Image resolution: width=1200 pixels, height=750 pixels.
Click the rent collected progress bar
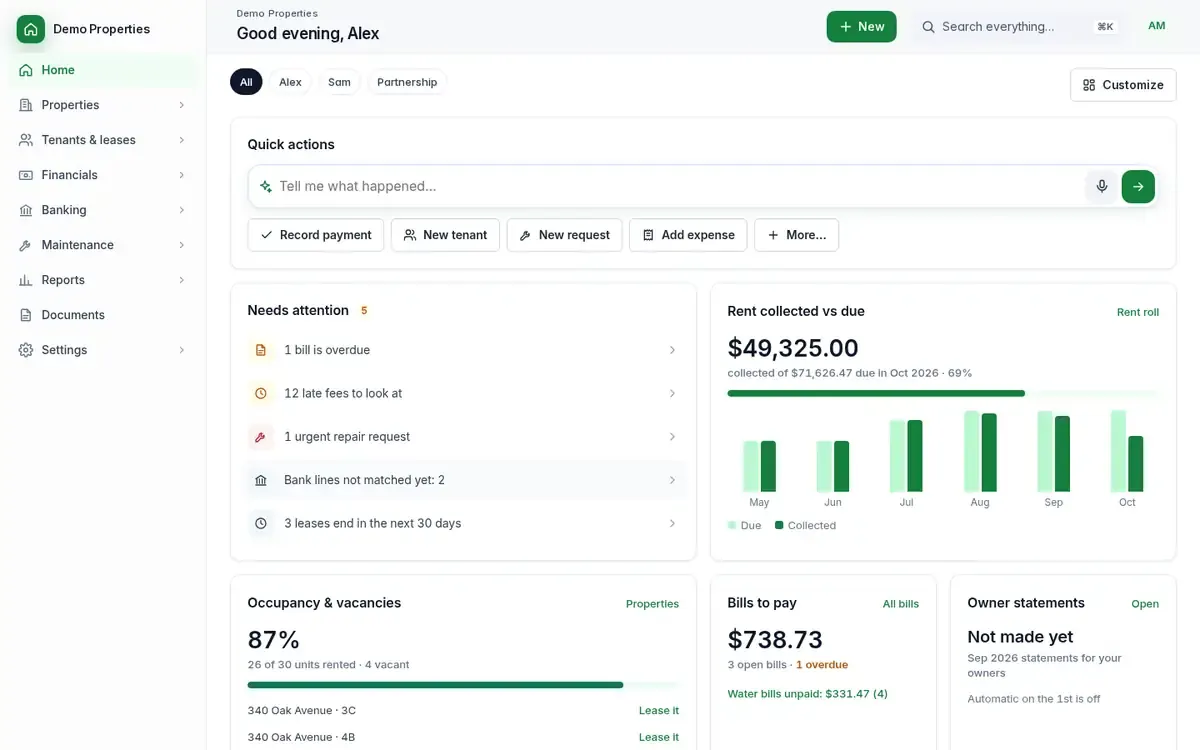(x=943, y=393)
